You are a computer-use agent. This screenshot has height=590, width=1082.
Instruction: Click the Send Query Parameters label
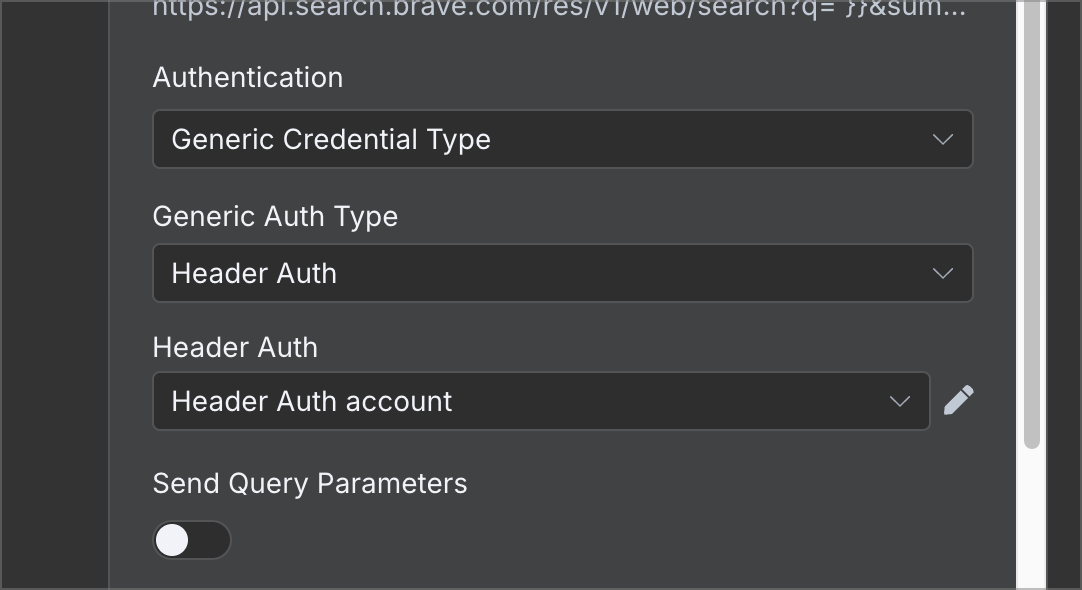point(310,484)
